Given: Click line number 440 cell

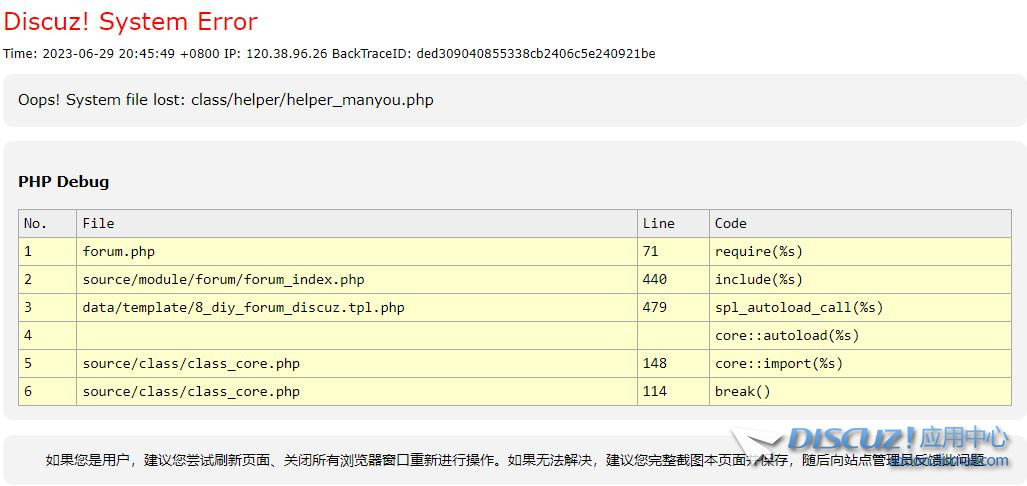Looking at the screenshot, I should [x=655, y=279].
